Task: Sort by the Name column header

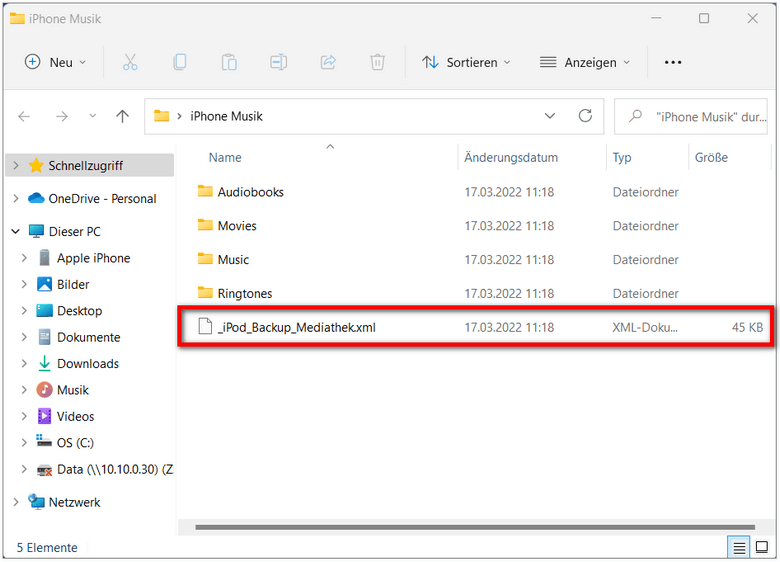Action: click(225, 158)
